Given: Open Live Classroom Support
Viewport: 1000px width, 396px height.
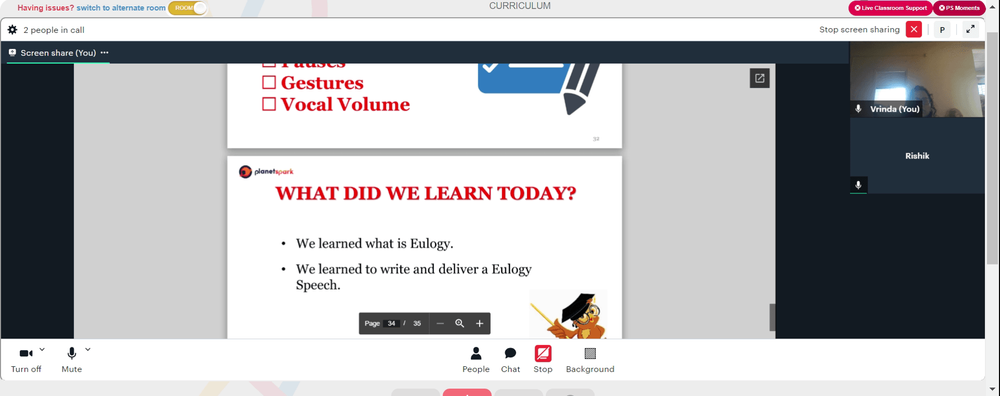Looking at the screenshot, I should tap(890, 8).
